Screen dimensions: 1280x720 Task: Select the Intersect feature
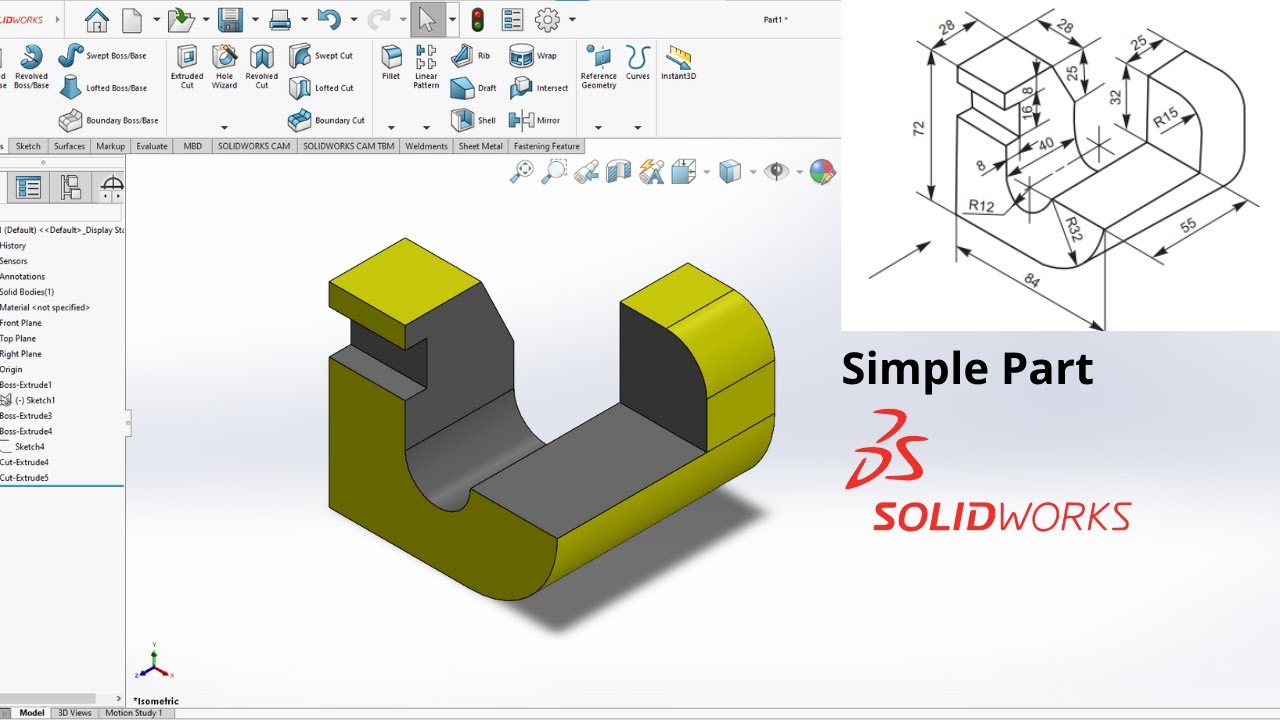tap(538, 88)
